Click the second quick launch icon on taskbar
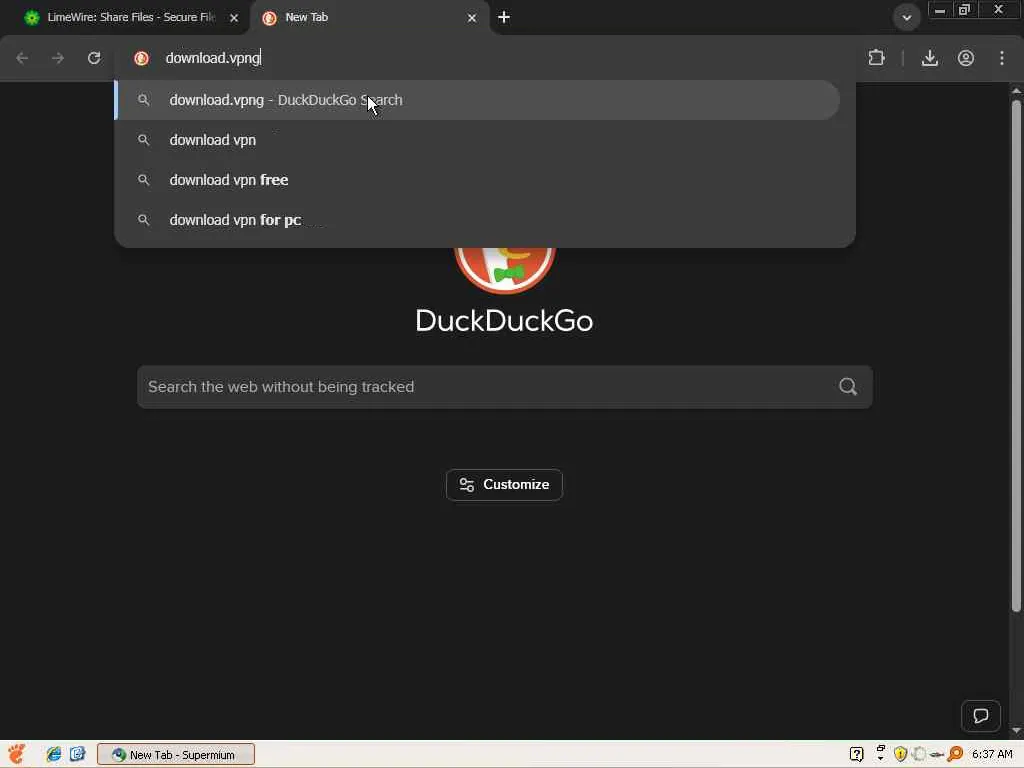This screenshot has height=768, width=1024. pos(77,754)
